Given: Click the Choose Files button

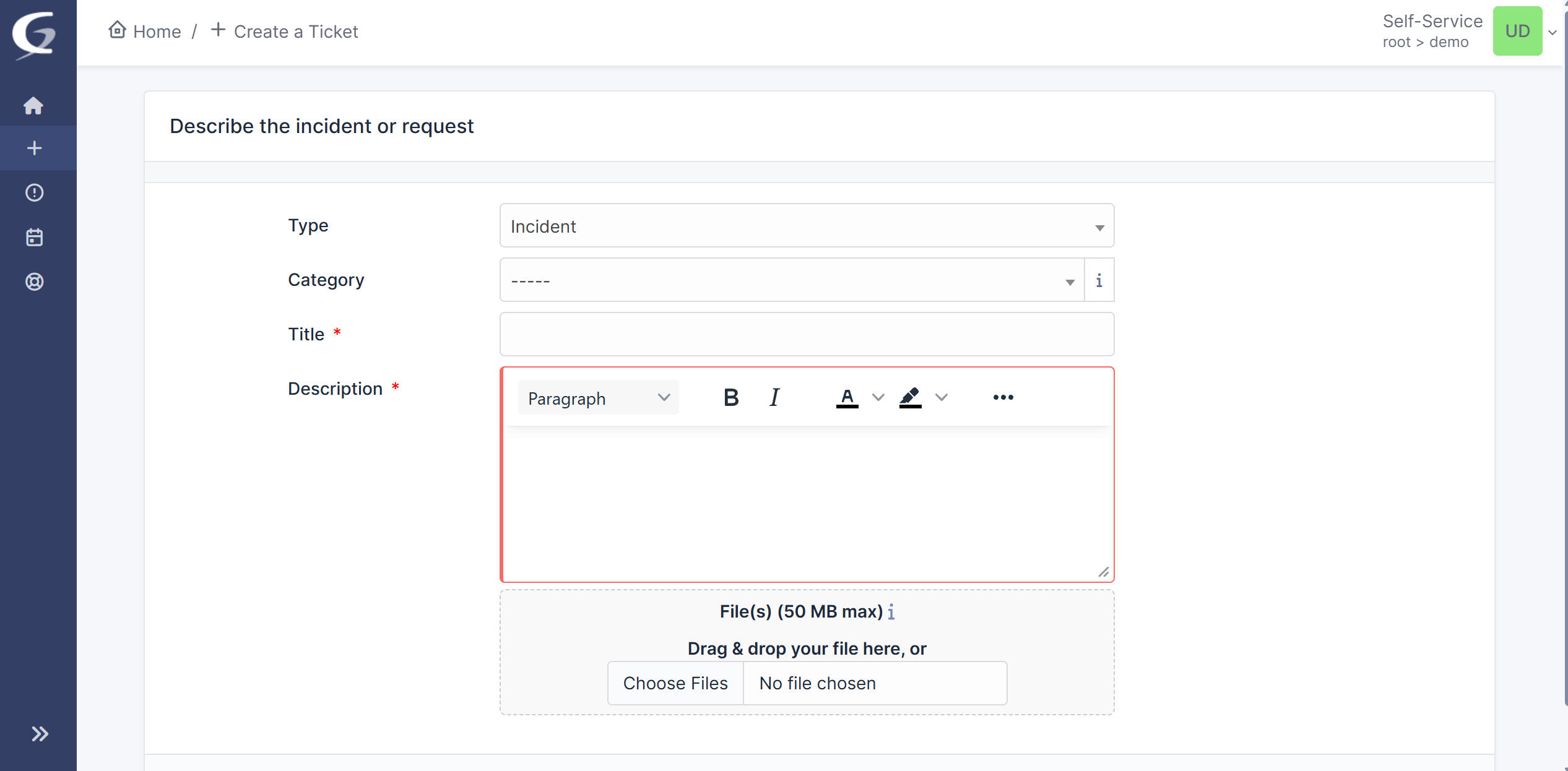Looking at the screenshot, I should pyautogui.click(x=675, y=684).
